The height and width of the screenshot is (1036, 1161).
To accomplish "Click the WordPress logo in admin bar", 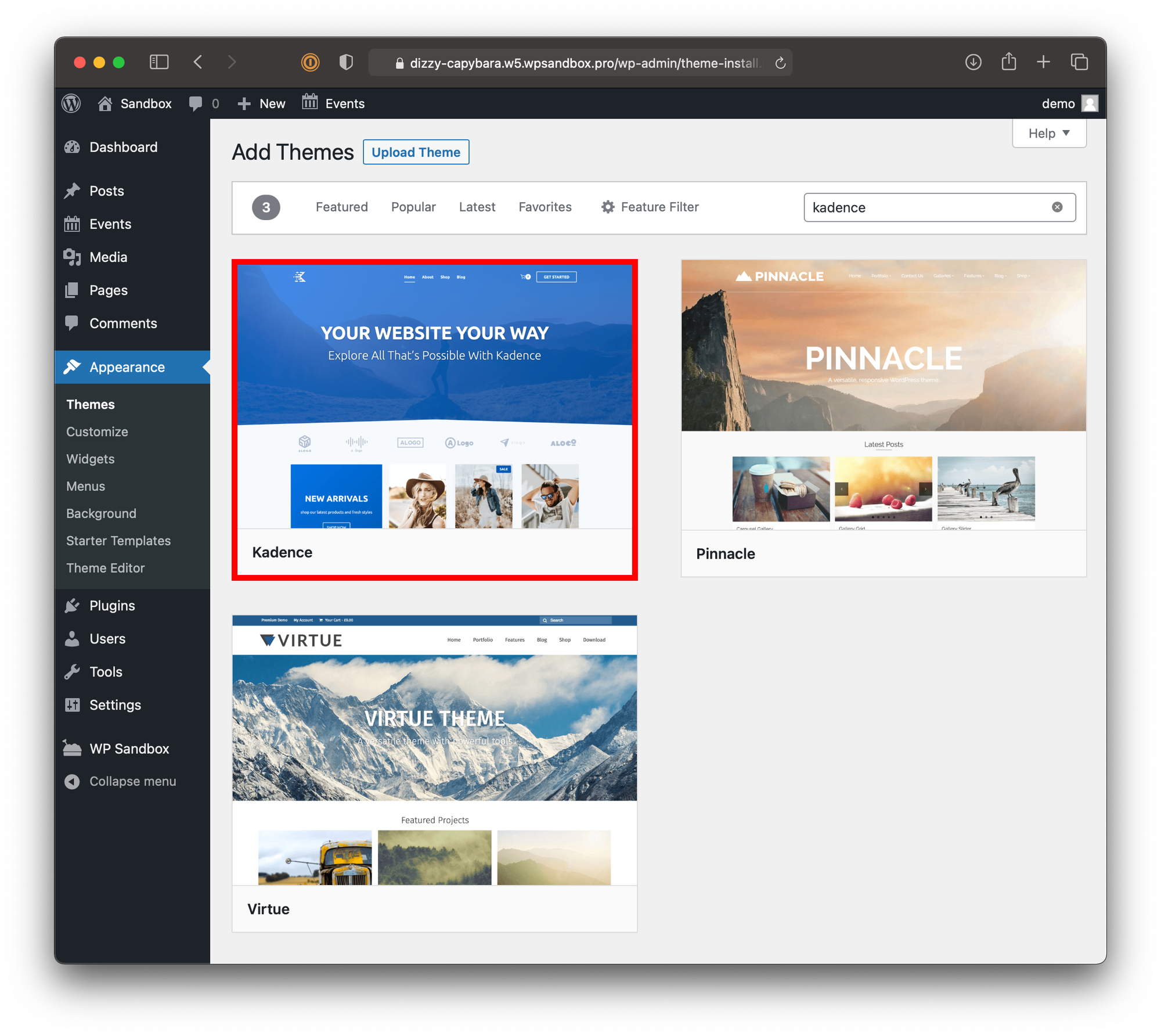I will (71, 103).
